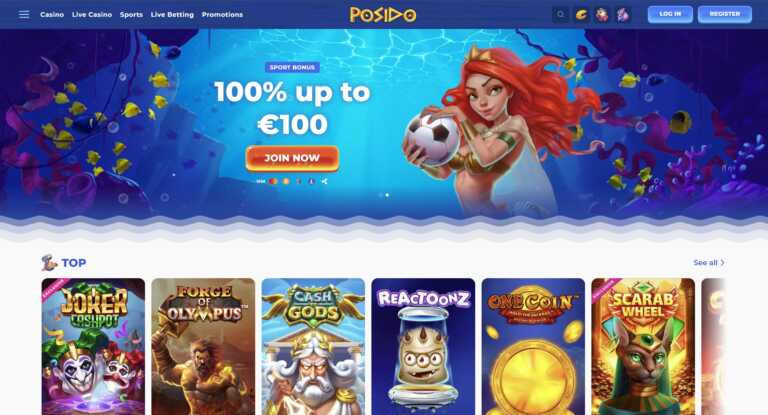Go to the Casino menu item
The width and height of the screenshot is (768, 415).
52,15
